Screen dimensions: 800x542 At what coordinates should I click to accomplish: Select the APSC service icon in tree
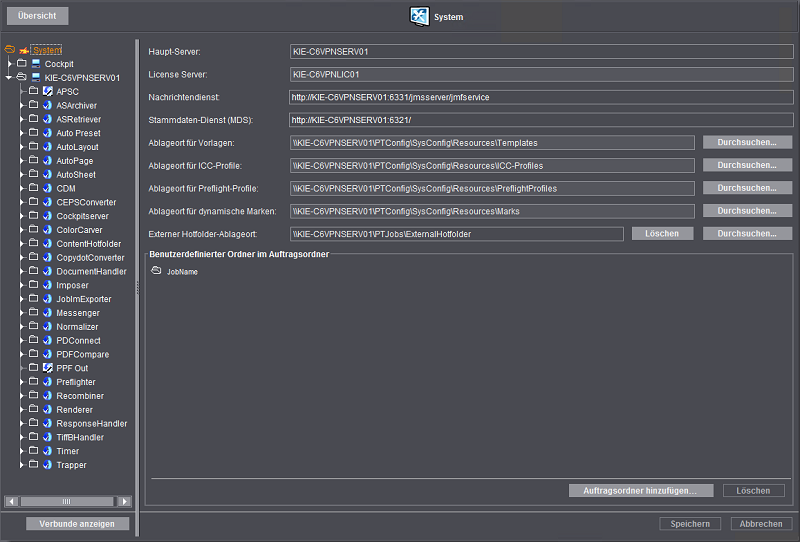tap(47, 91)
